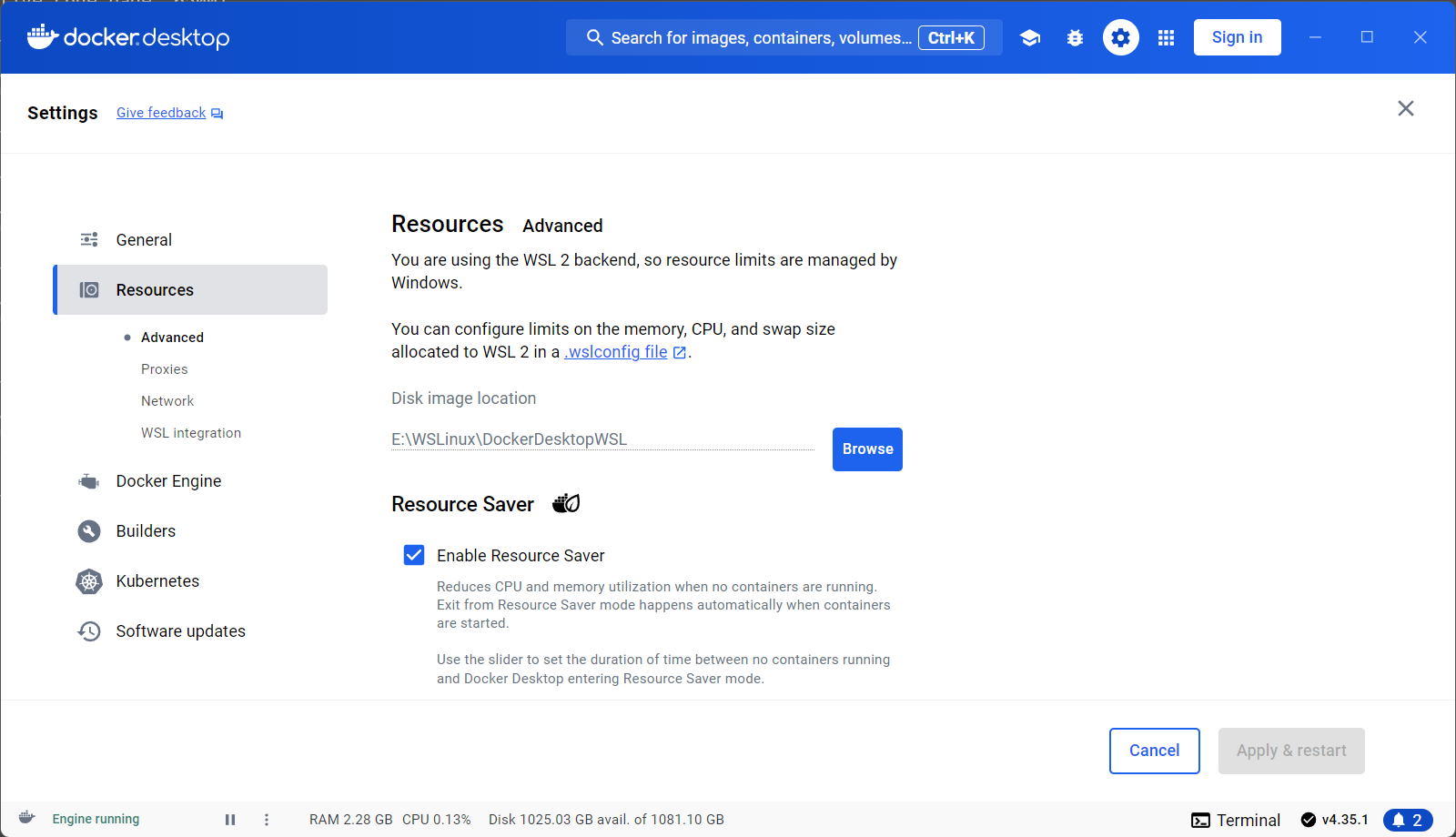Open the Troubleshoot bug icon
Image resolution: width=1456 pixels, height=837 pixels.
[1076, 38]
